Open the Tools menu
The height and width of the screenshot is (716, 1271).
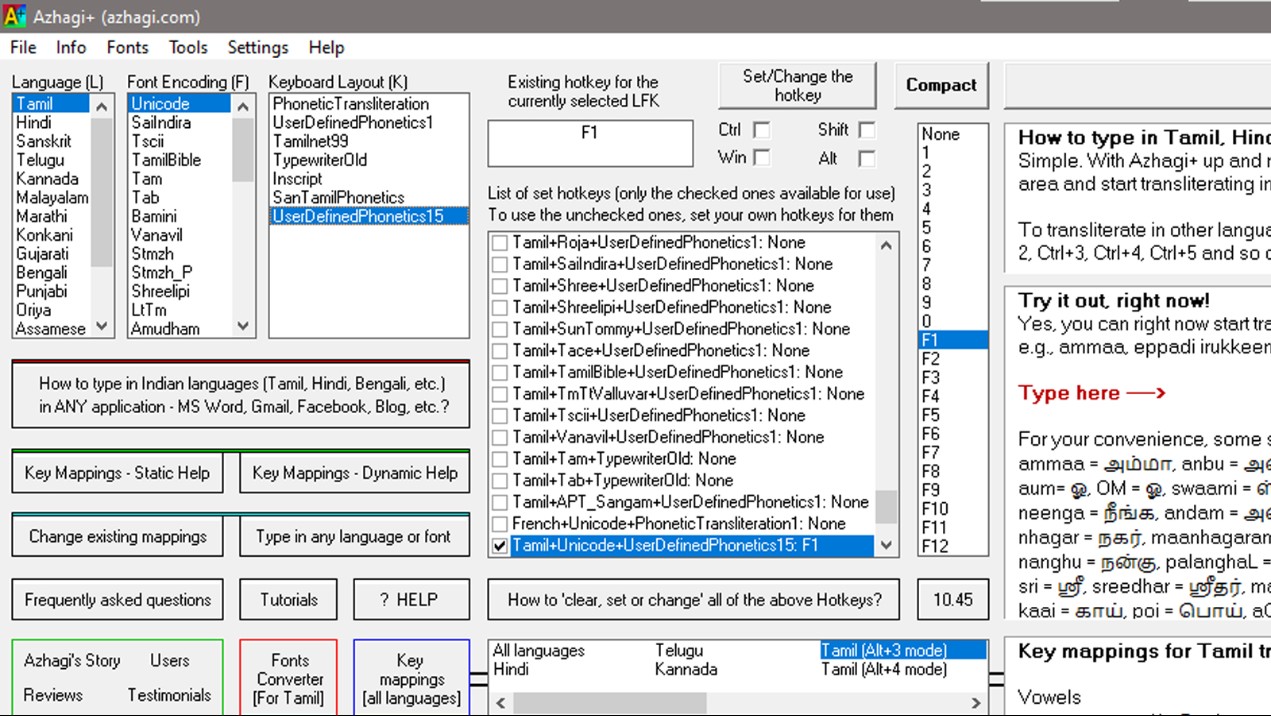point(188,47)
